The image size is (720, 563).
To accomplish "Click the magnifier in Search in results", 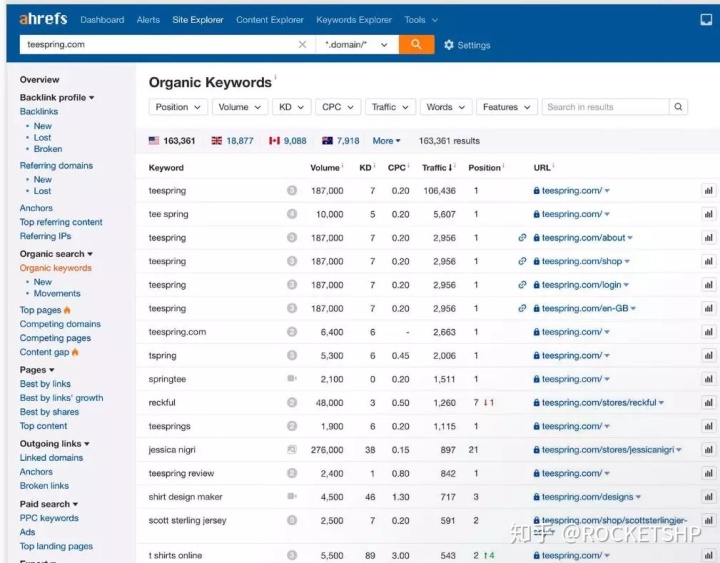I will coord(679,107).
